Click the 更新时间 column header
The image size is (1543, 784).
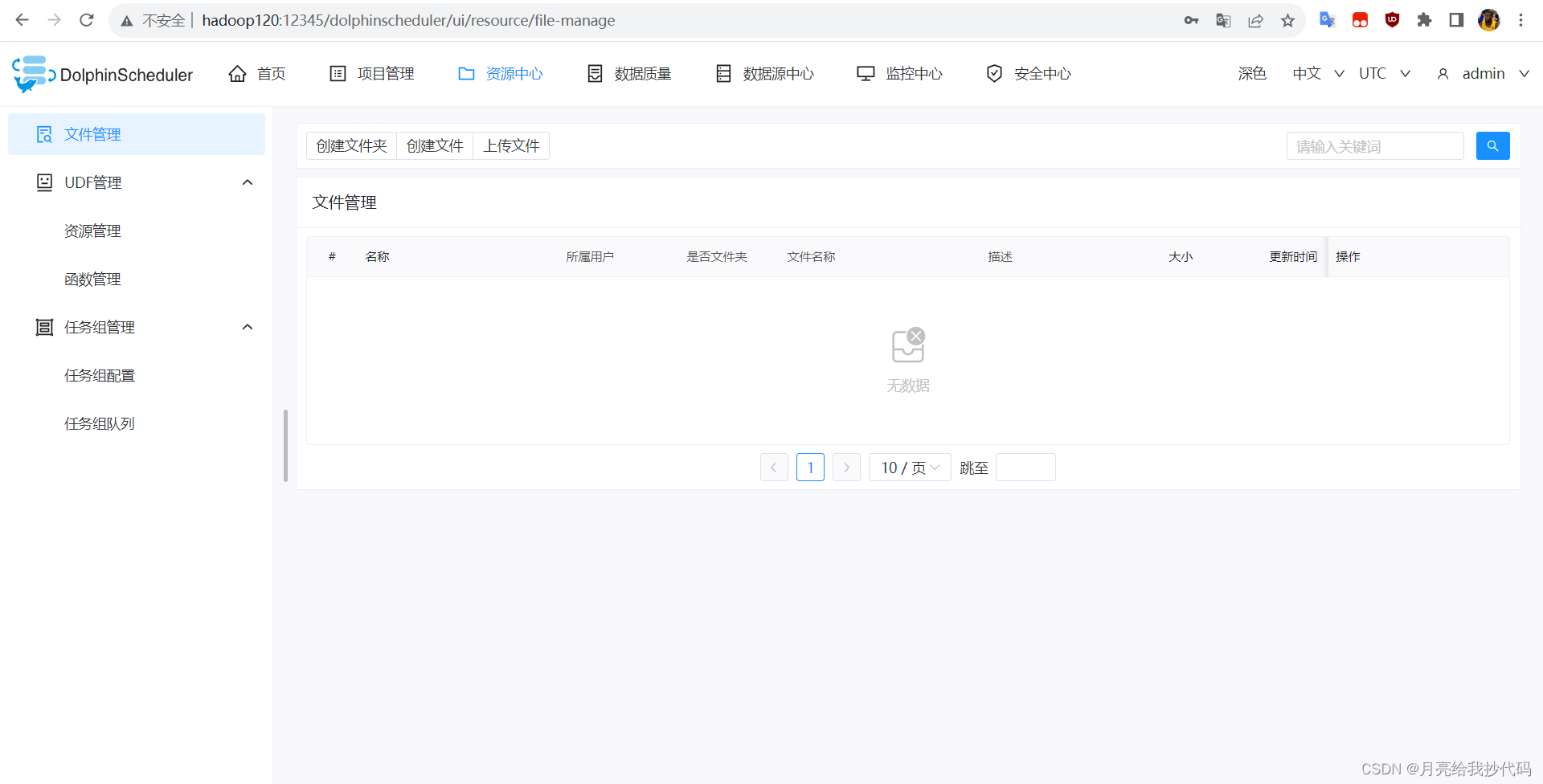pyautogui.click(x=1293, y=257)
